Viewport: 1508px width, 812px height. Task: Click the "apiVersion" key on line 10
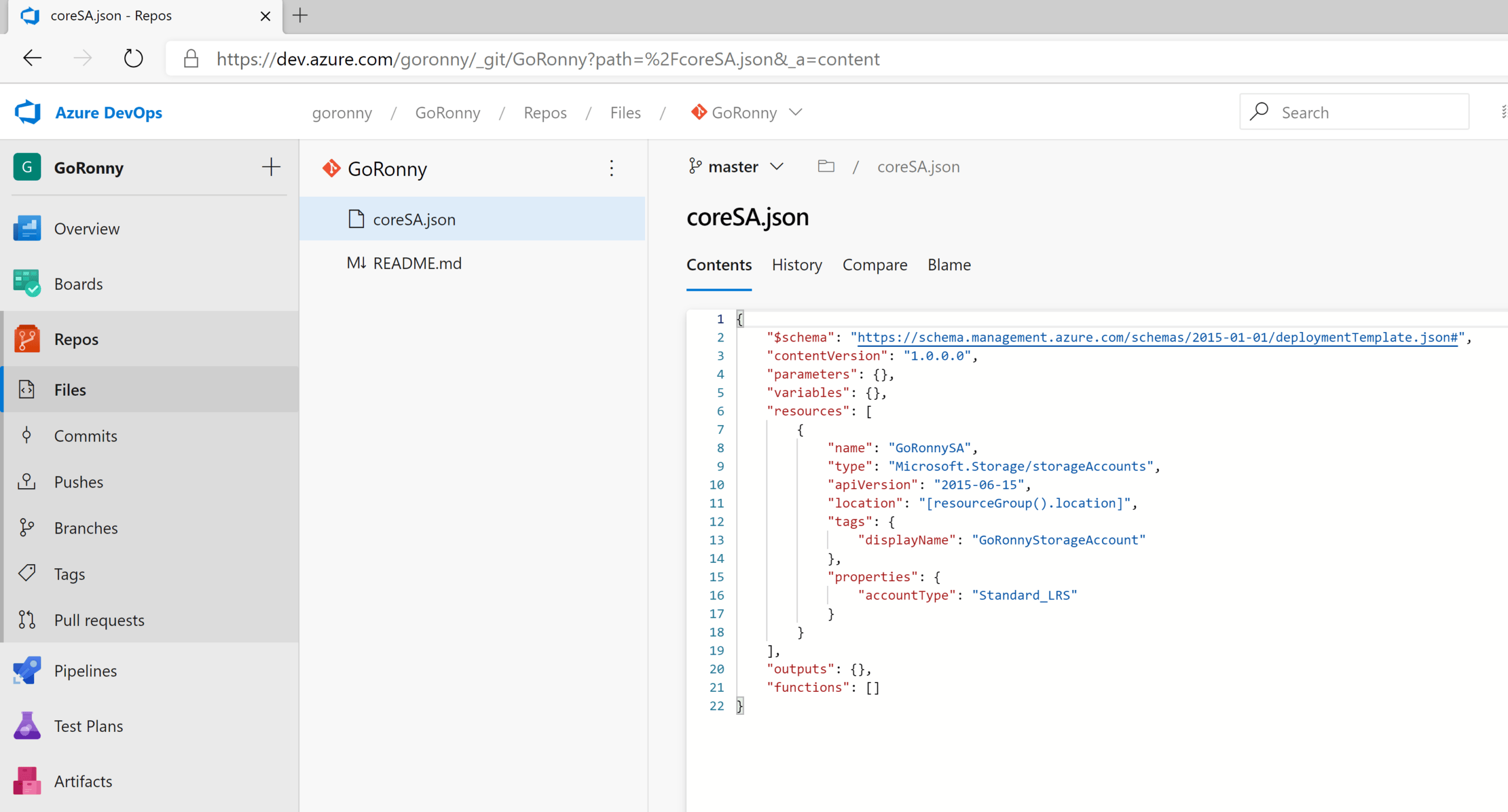coord(872,485)
